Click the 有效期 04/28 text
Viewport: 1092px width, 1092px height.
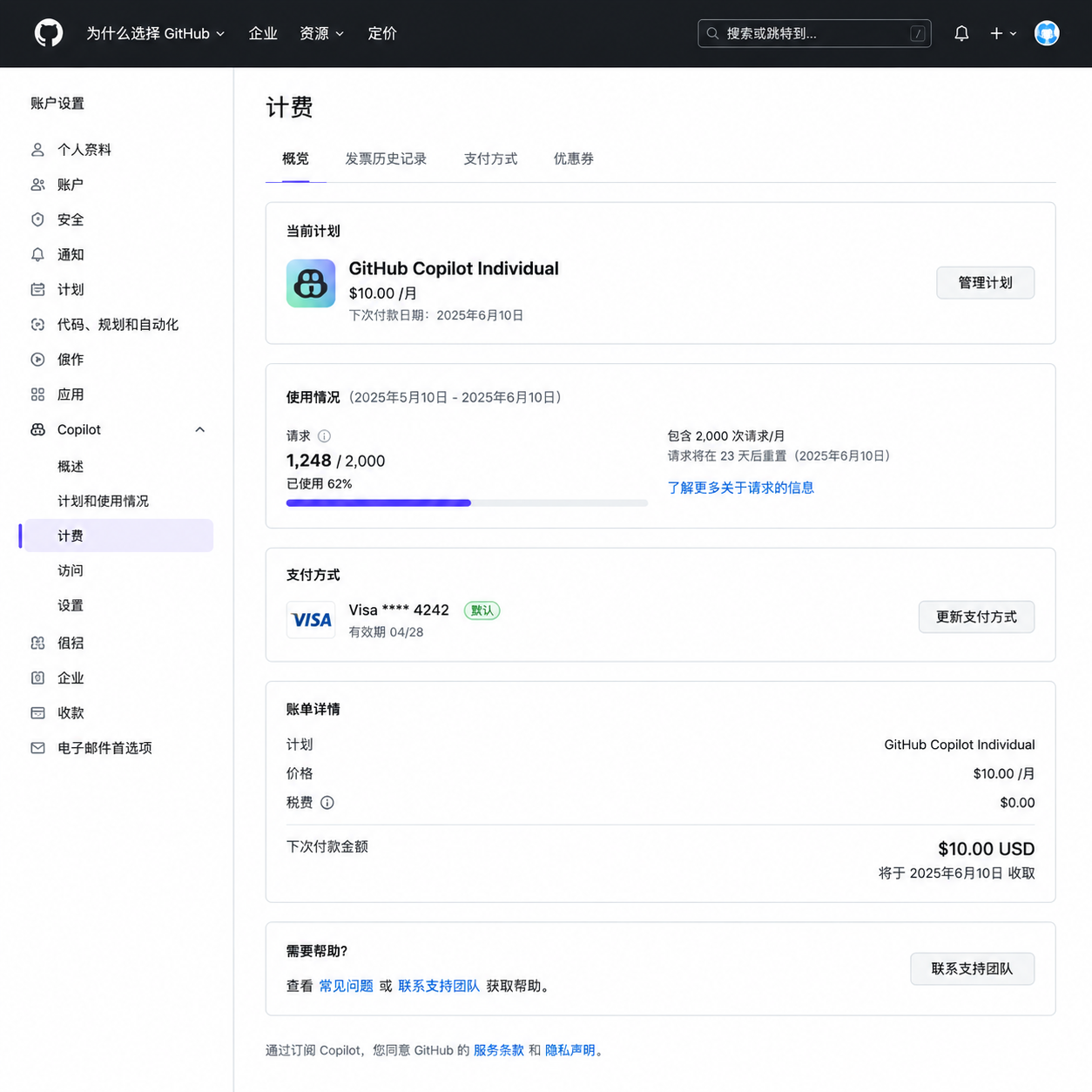[386, 632]
